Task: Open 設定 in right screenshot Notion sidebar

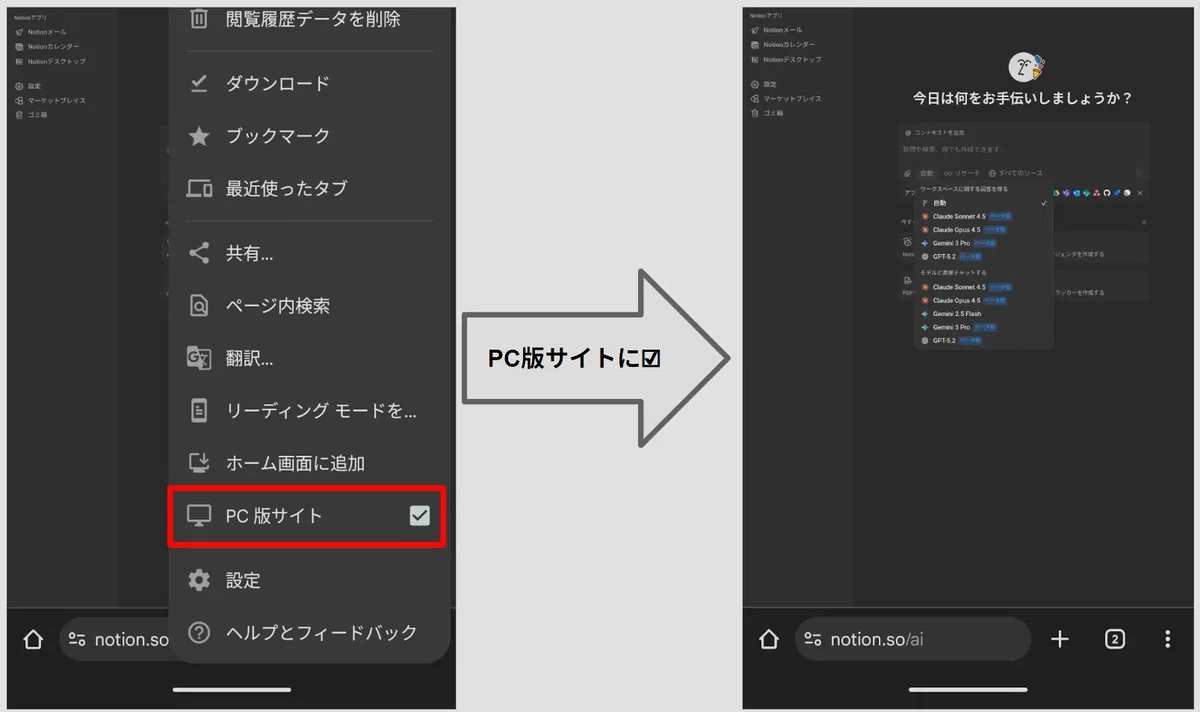Action: coord(764,84)
